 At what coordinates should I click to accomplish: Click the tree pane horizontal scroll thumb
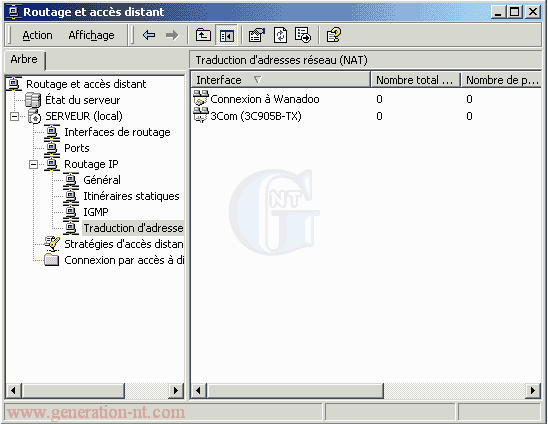click(x=73, y=390)
